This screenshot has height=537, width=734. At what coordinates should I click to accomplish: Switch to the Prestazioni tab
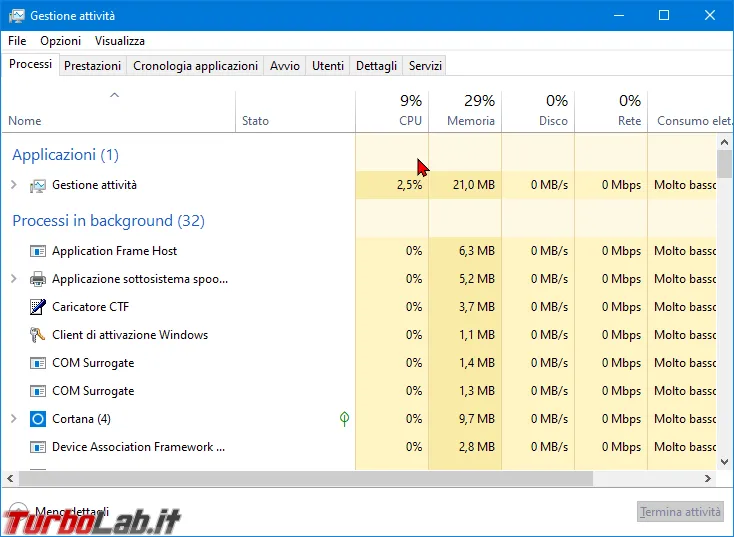coord(92,66)
